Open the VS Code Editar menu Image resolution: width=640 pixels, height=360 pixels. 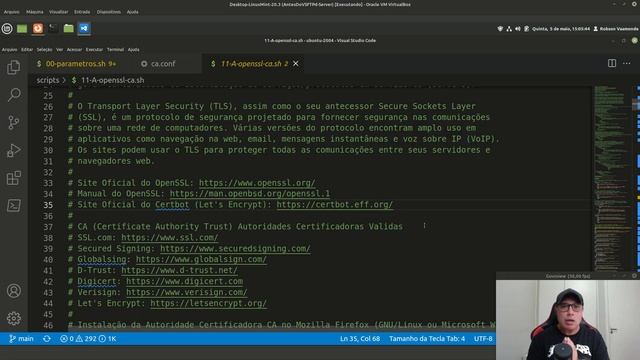(27, 49)
